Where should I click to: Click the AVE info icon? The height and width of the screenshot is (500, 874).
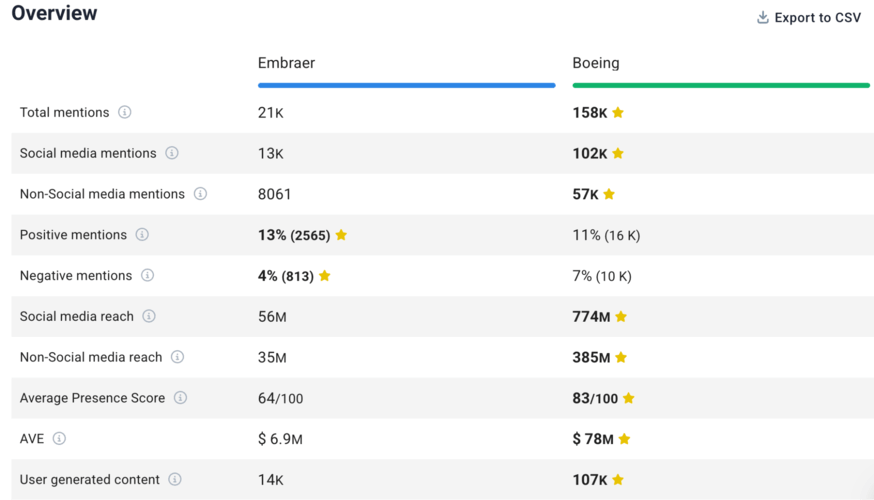coord(59,438)
